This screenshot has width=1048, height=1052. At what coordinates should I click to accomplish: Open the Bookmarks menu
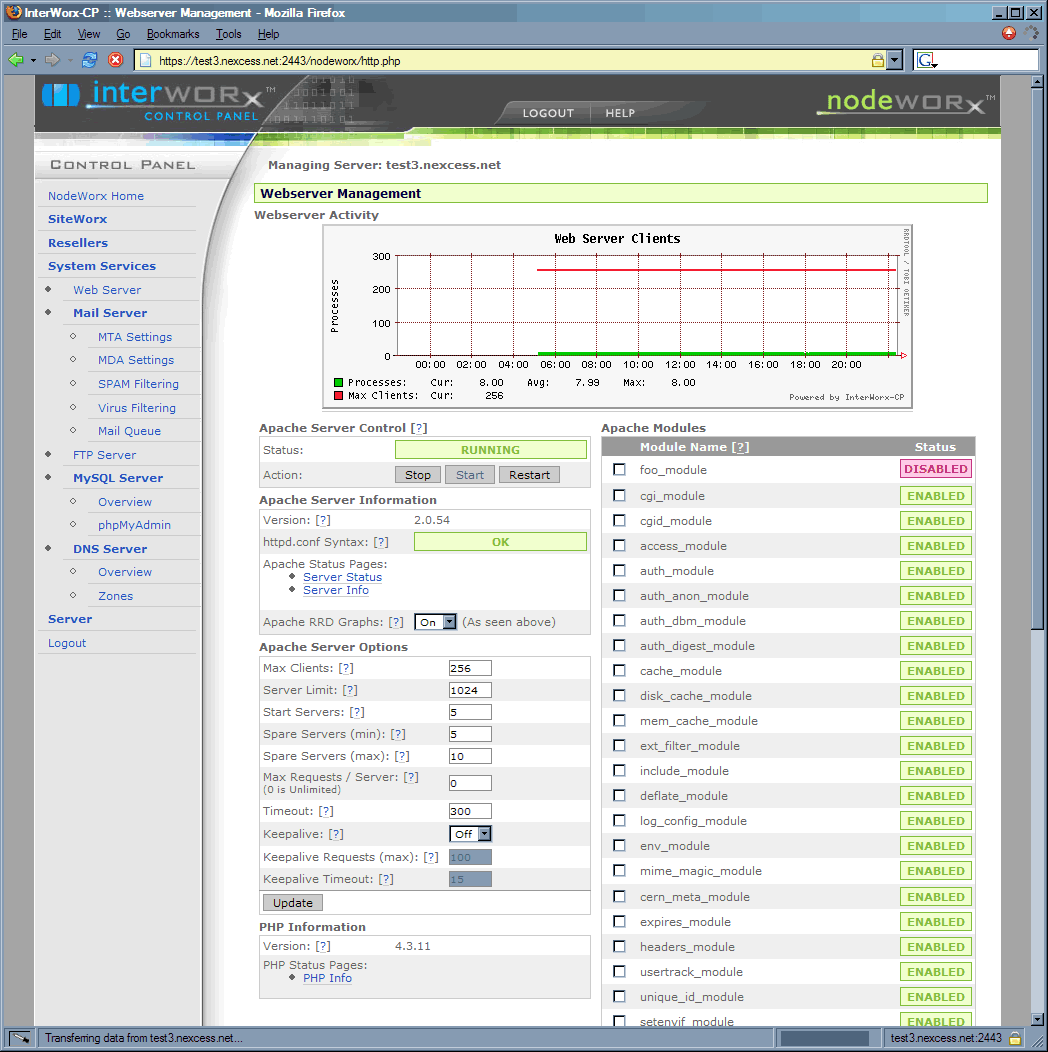(x=173, y=34)
